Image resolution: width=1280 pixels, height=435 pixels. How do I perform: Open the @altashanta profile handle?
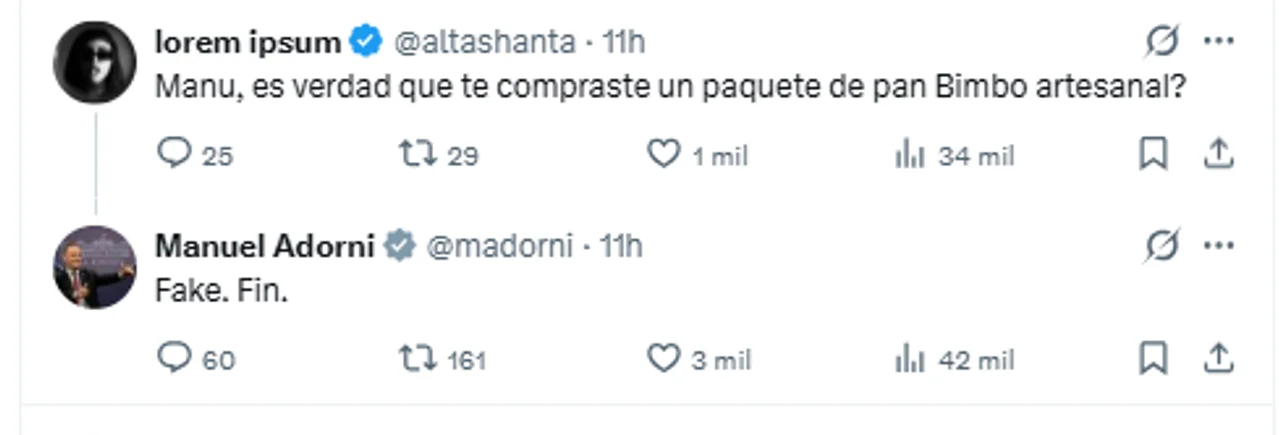[x=485, y=42]
